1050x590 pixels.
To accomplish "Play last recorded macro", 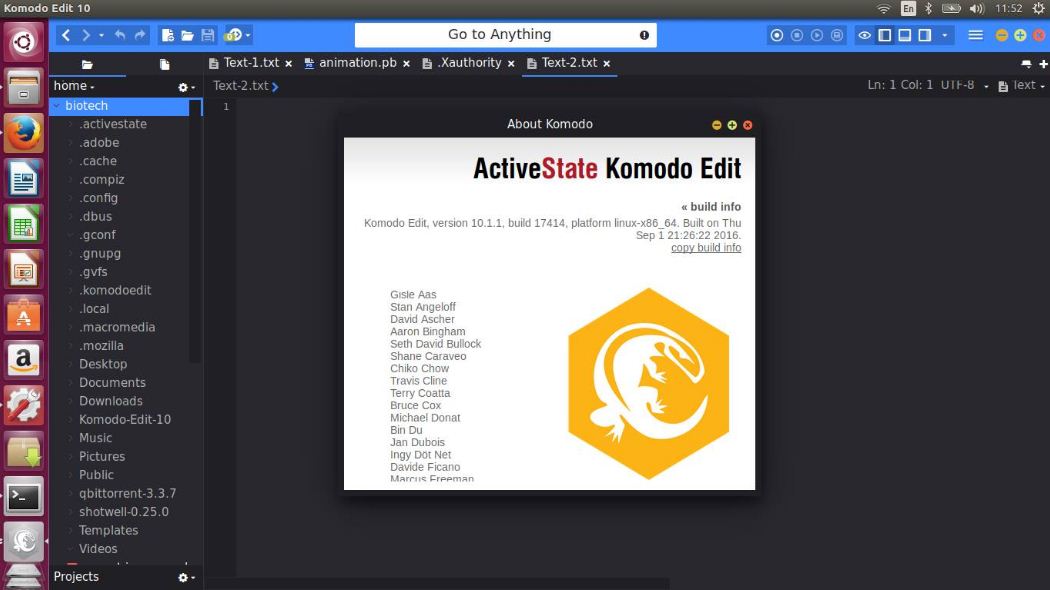I will [x=817, y=35].
